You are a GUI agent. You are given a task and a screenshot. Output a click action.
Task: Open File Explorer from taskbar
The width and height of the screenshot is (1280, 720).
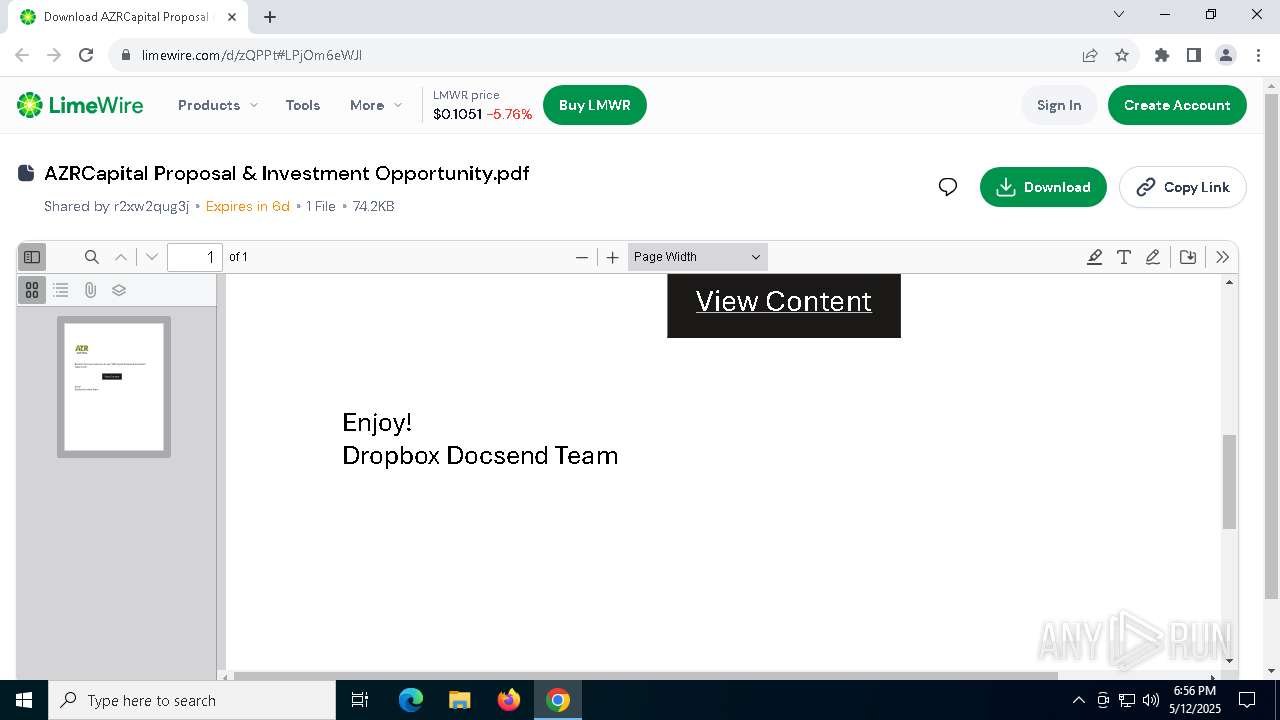click(x=459, y=700)
